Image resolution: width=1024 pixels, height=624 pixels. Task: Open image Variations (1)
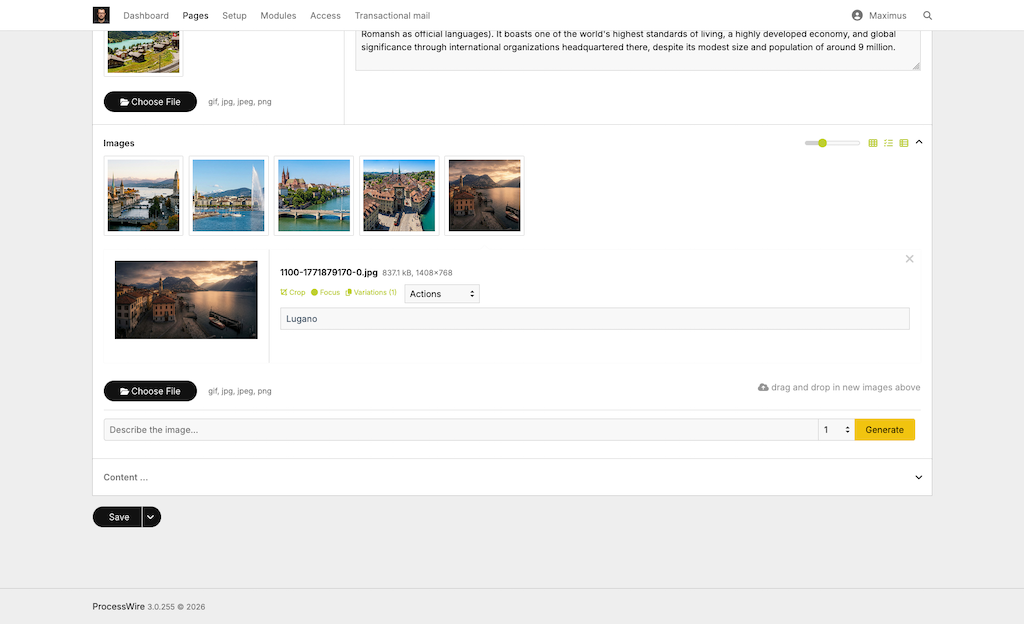pos(371,293)
